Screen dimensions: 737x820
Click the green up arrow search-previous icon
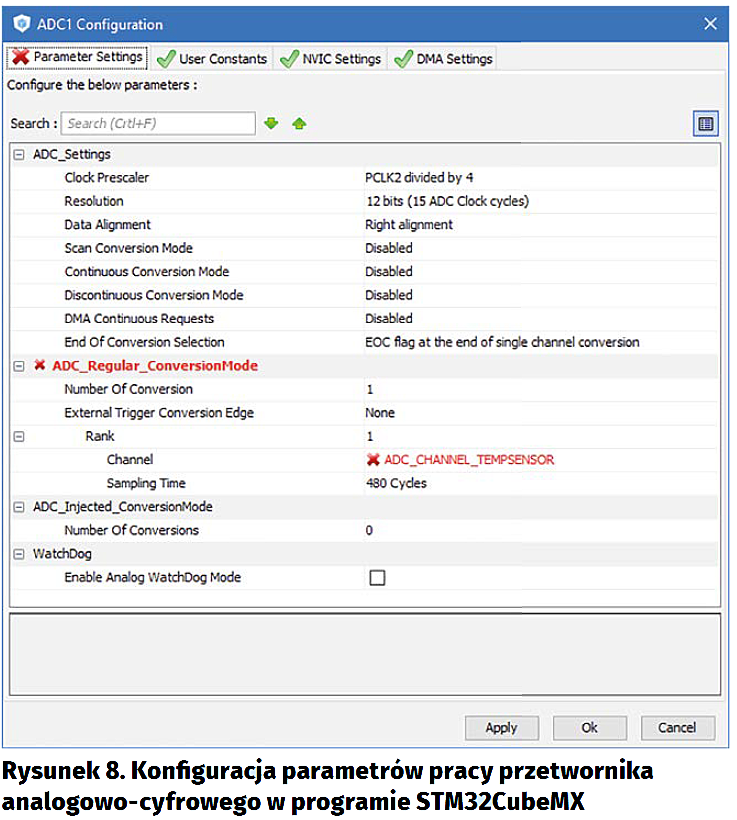(298, 124)
